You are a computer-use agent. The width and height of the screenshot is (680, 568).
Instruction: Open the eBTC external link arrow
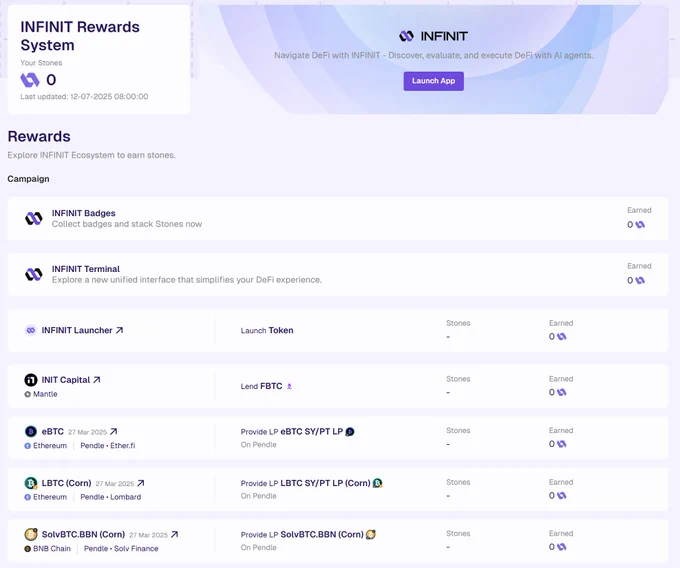coord(114,431)
